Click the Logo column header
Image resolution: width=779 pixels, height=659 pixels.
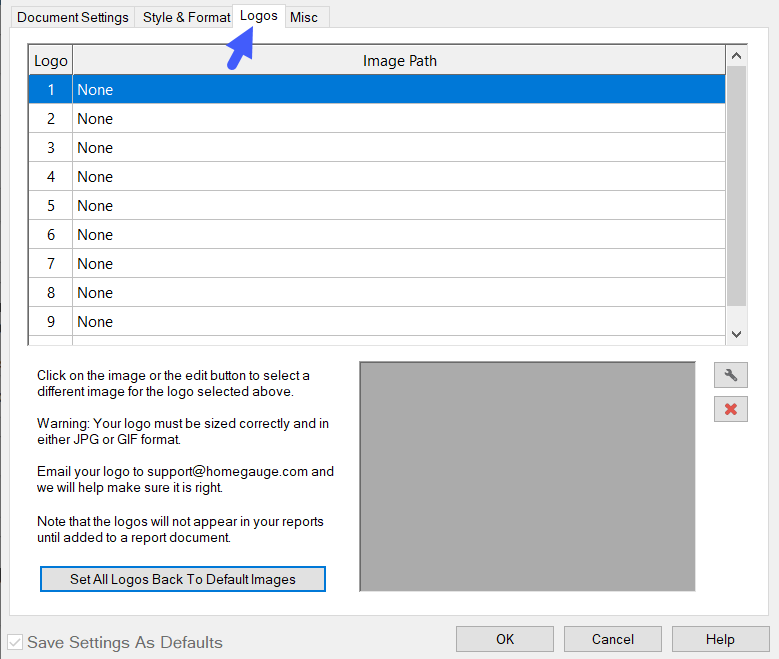tap(51, 60)
